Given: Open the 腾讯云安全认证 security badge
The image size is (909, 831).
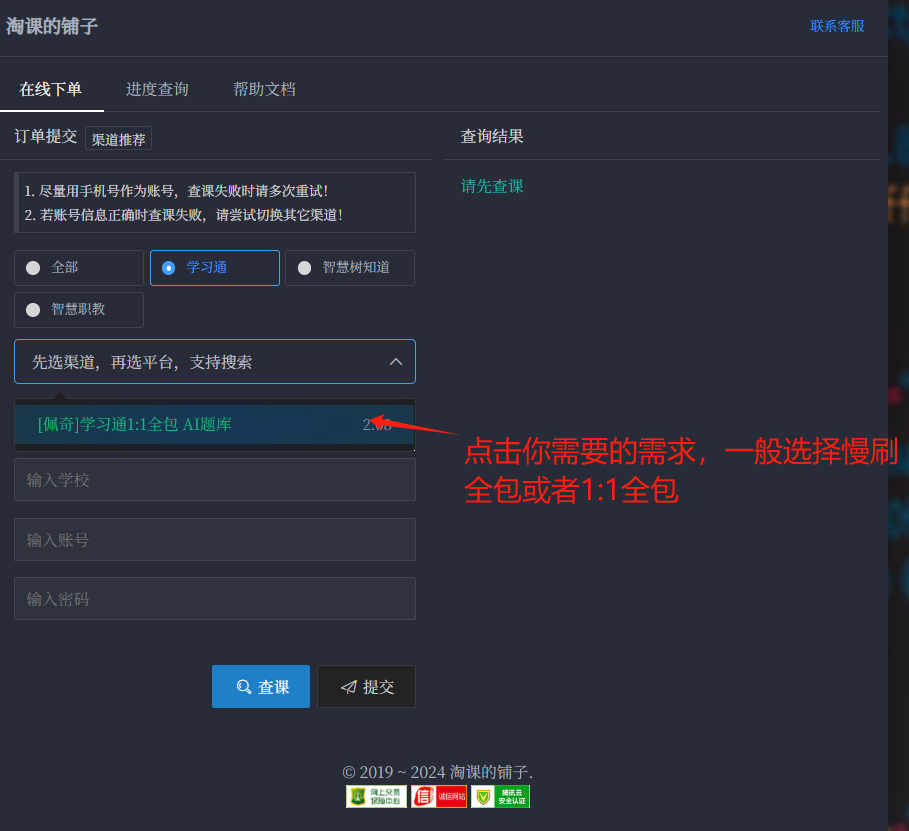Looking at the screenshot, I should 499,796.
